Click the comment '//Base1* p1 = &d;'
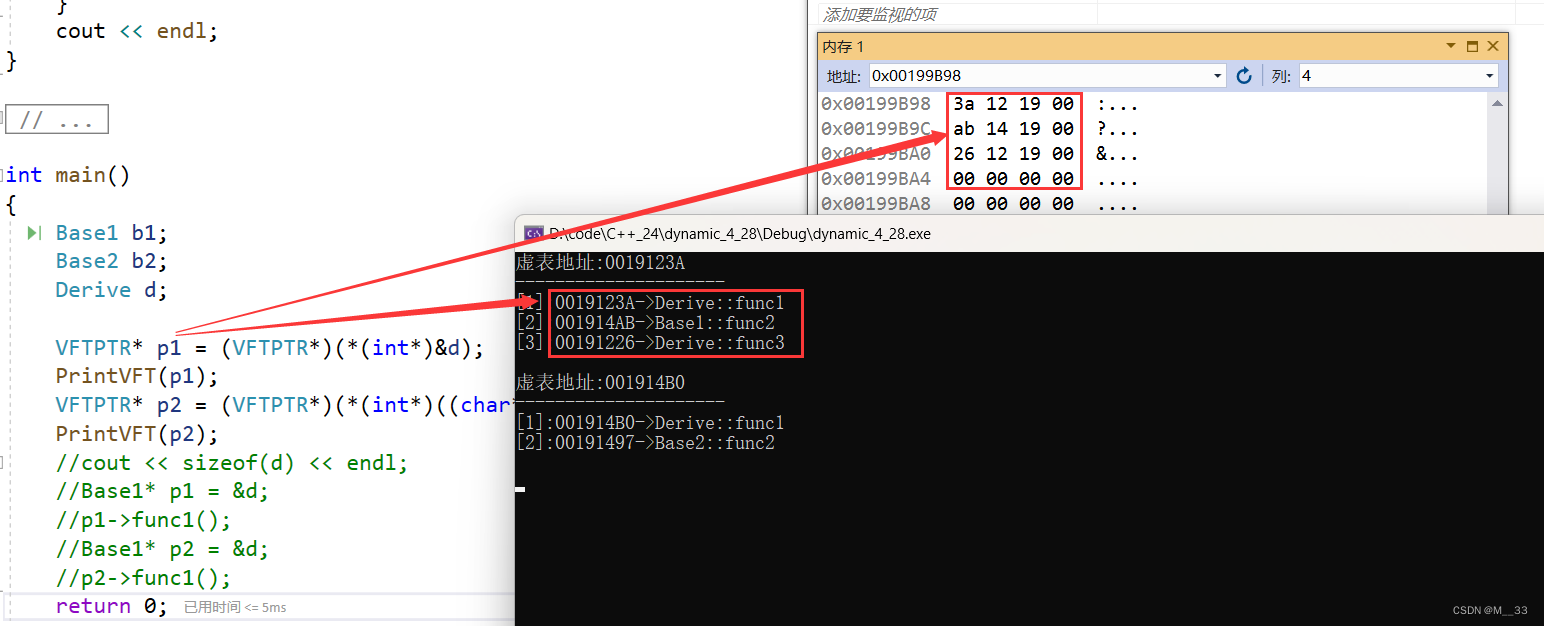The width and height of the screenshot is (1544, 626). tap(162, 492)
